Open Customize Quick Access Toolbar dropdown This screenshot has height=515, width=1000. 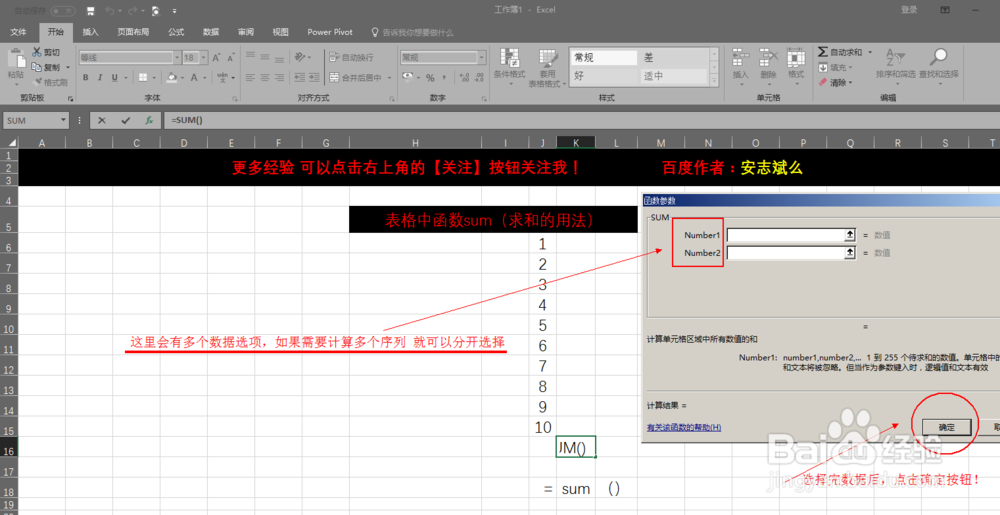click(x=175, y=11)
